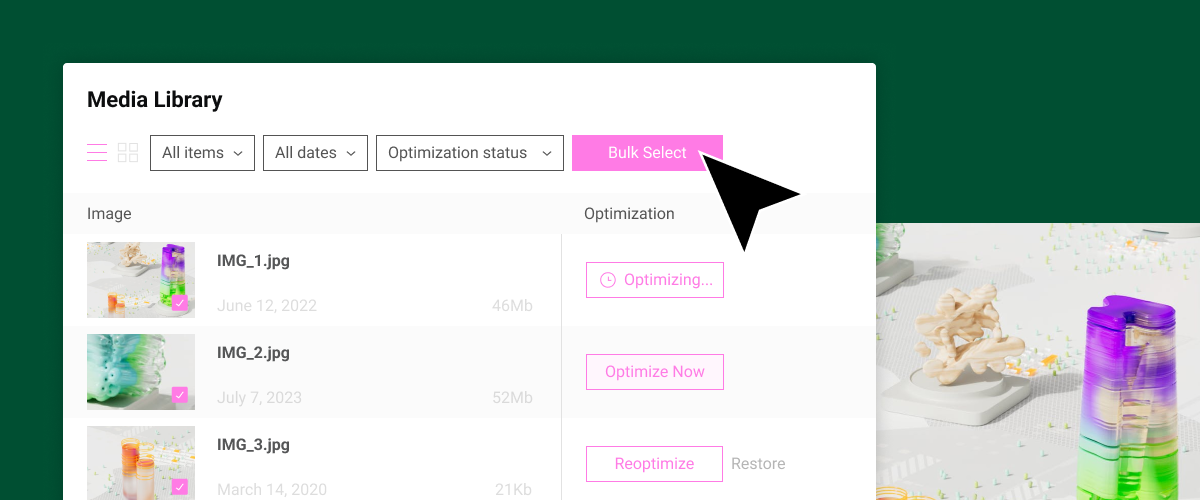Screen dimensions: 1200x500
Task: Click Optimize Now for IMG_2.jpg
Action: [x=655, y=372]
